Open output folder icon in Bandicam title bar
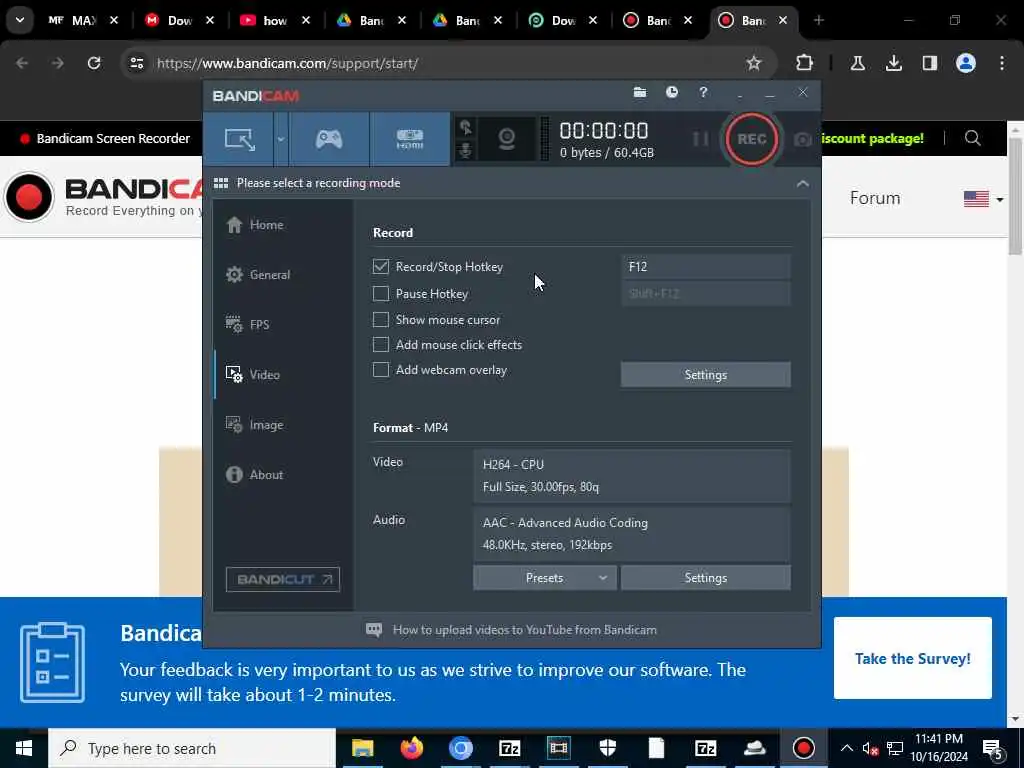This screenshot has width=1024, height=768. (x=640, y=92)
